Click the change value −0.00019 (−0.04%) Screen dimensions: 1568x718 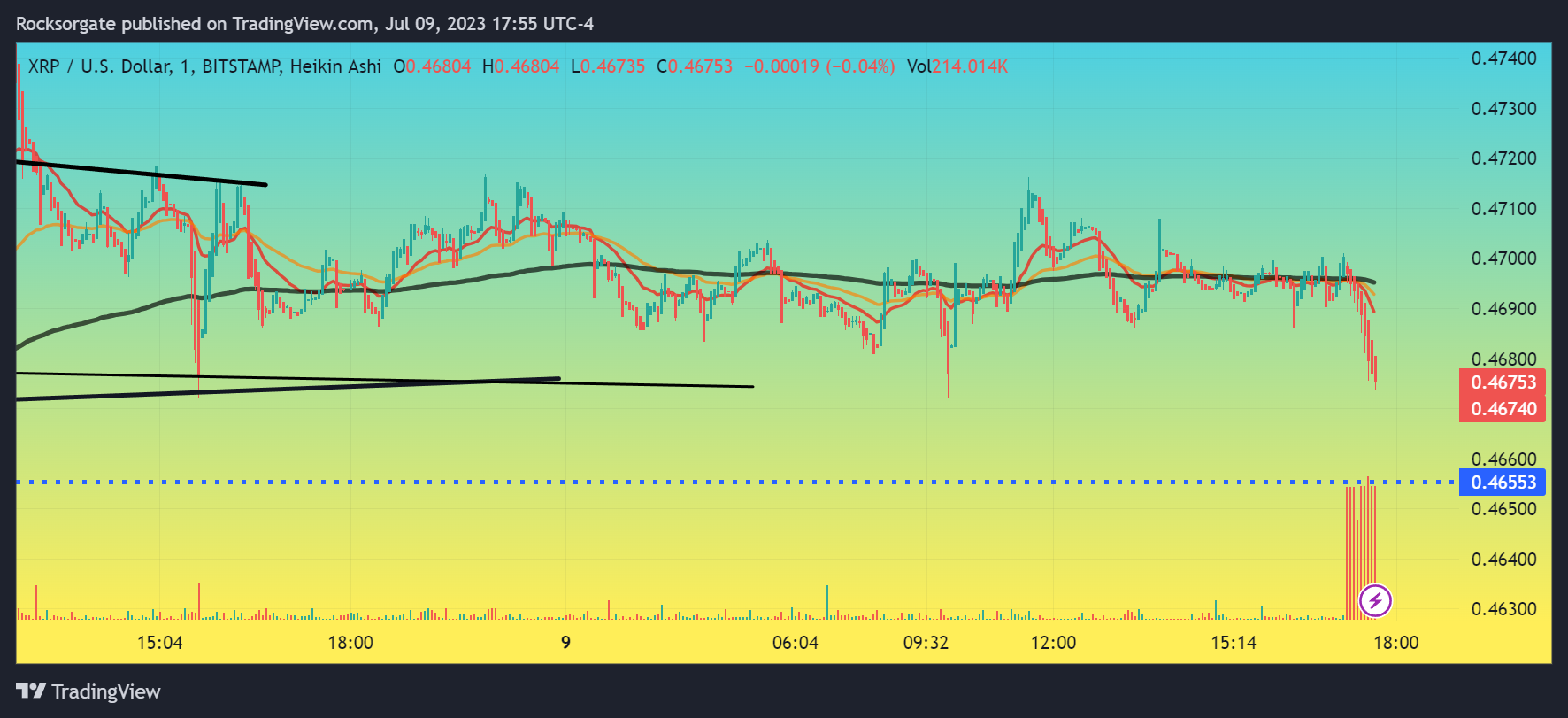[x=819, y=66]
